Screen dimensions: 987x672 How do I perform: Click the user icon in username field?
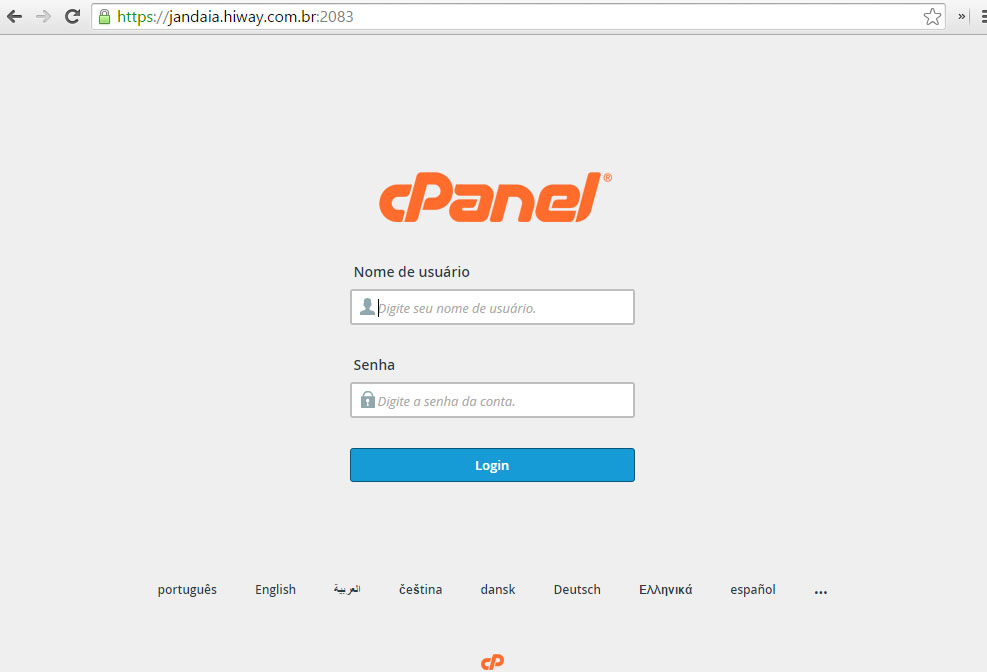pos(367,306)
